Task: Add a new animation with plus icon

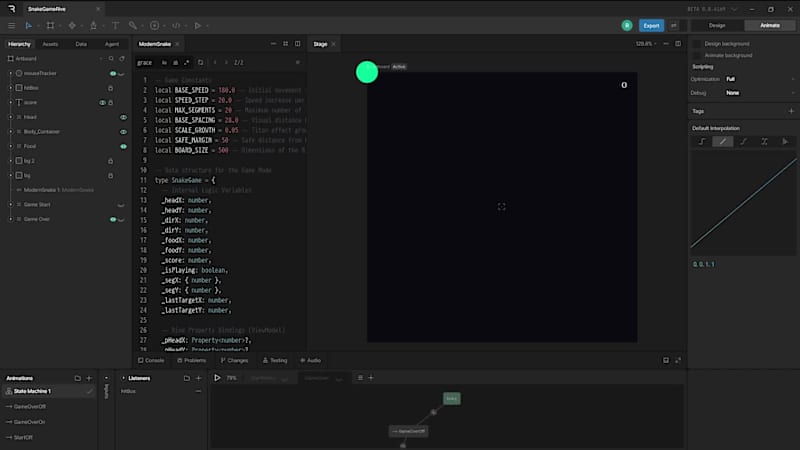Action: (89, 378)
